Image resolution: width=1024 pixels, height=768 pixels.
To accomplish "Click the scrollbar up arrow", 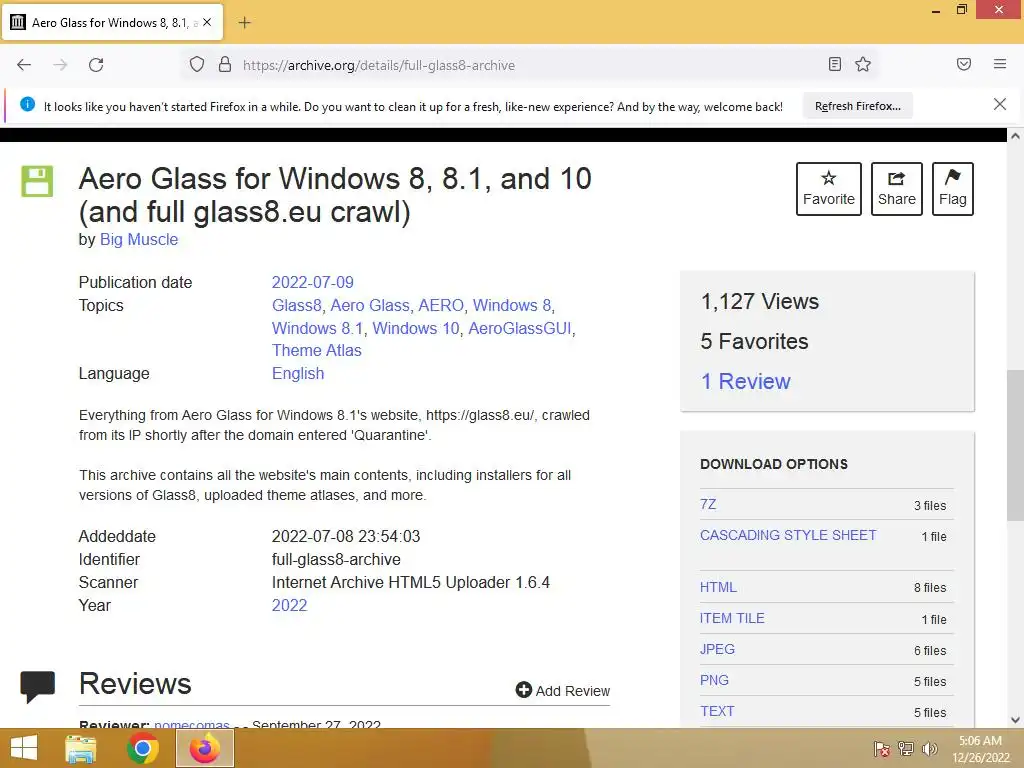I will (x=1015, y=136).
